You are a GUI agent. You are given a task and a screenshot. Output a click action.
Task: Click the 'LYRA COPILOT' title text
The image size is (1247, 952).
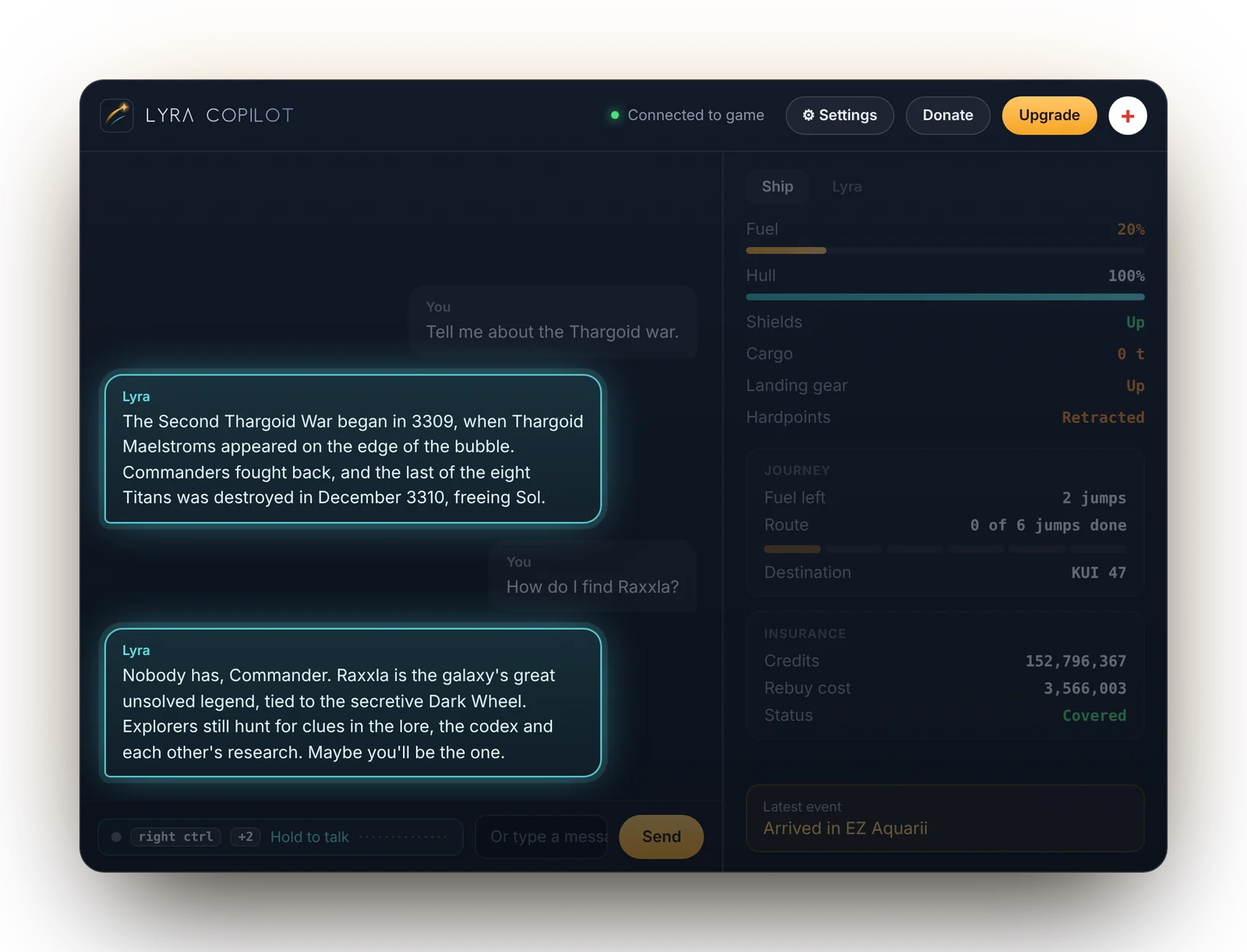[x=219, y=115]
